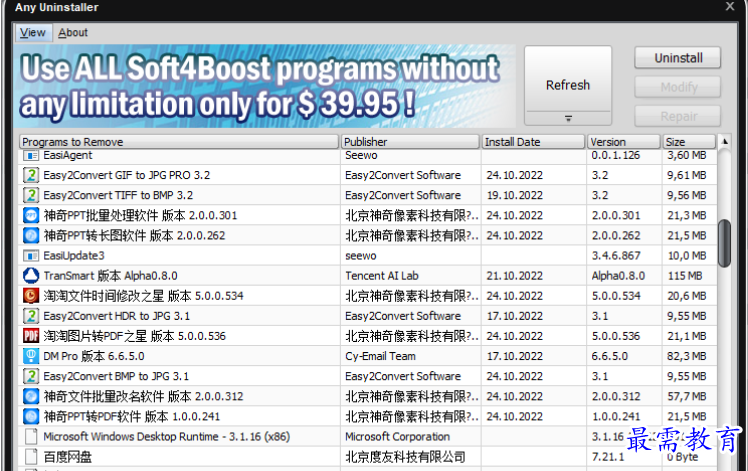Click the EasiUpdate3 program icon

tap(31, 256)
